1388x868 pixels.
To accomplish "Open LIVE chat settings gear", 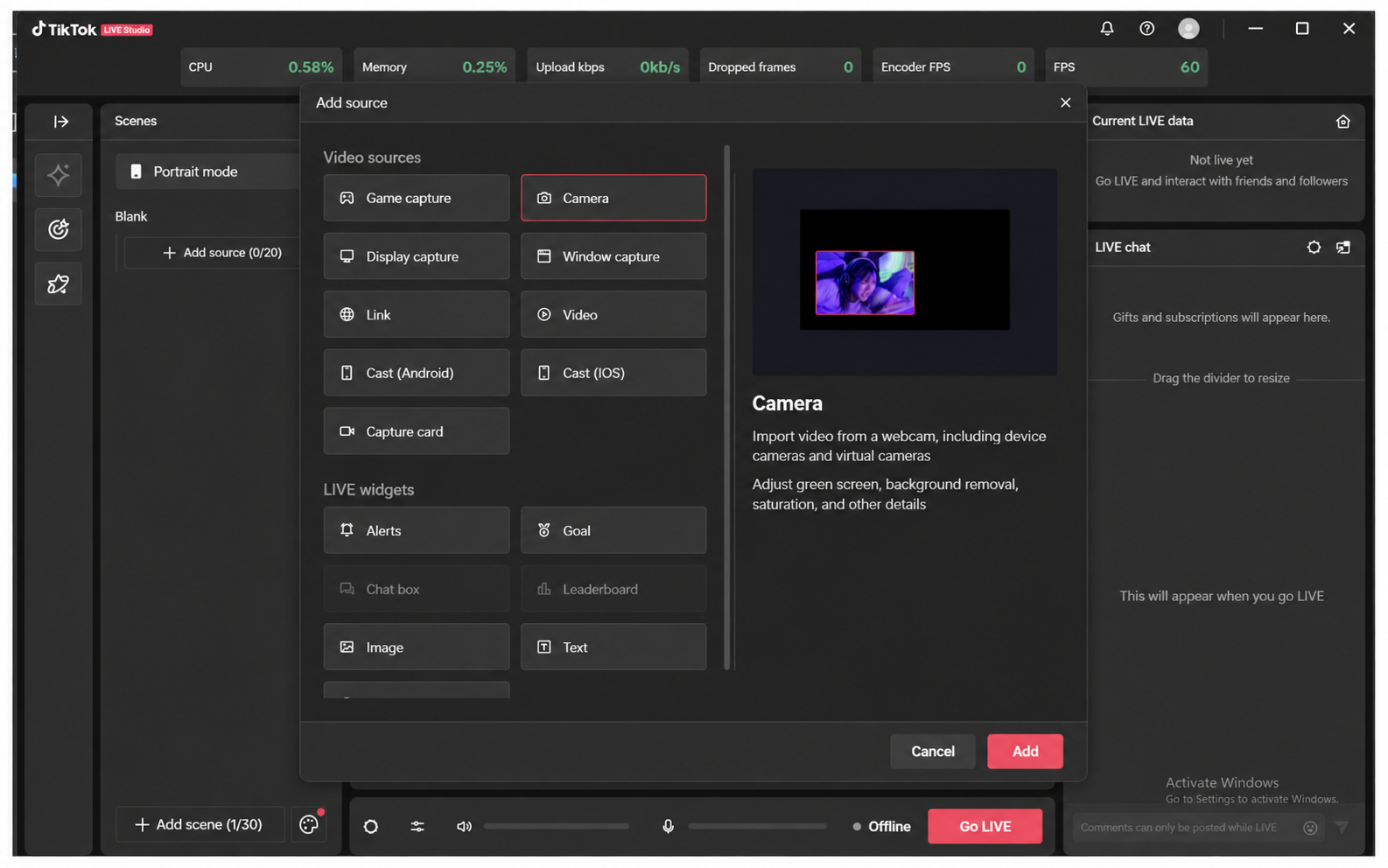I will pos(1314,248).
